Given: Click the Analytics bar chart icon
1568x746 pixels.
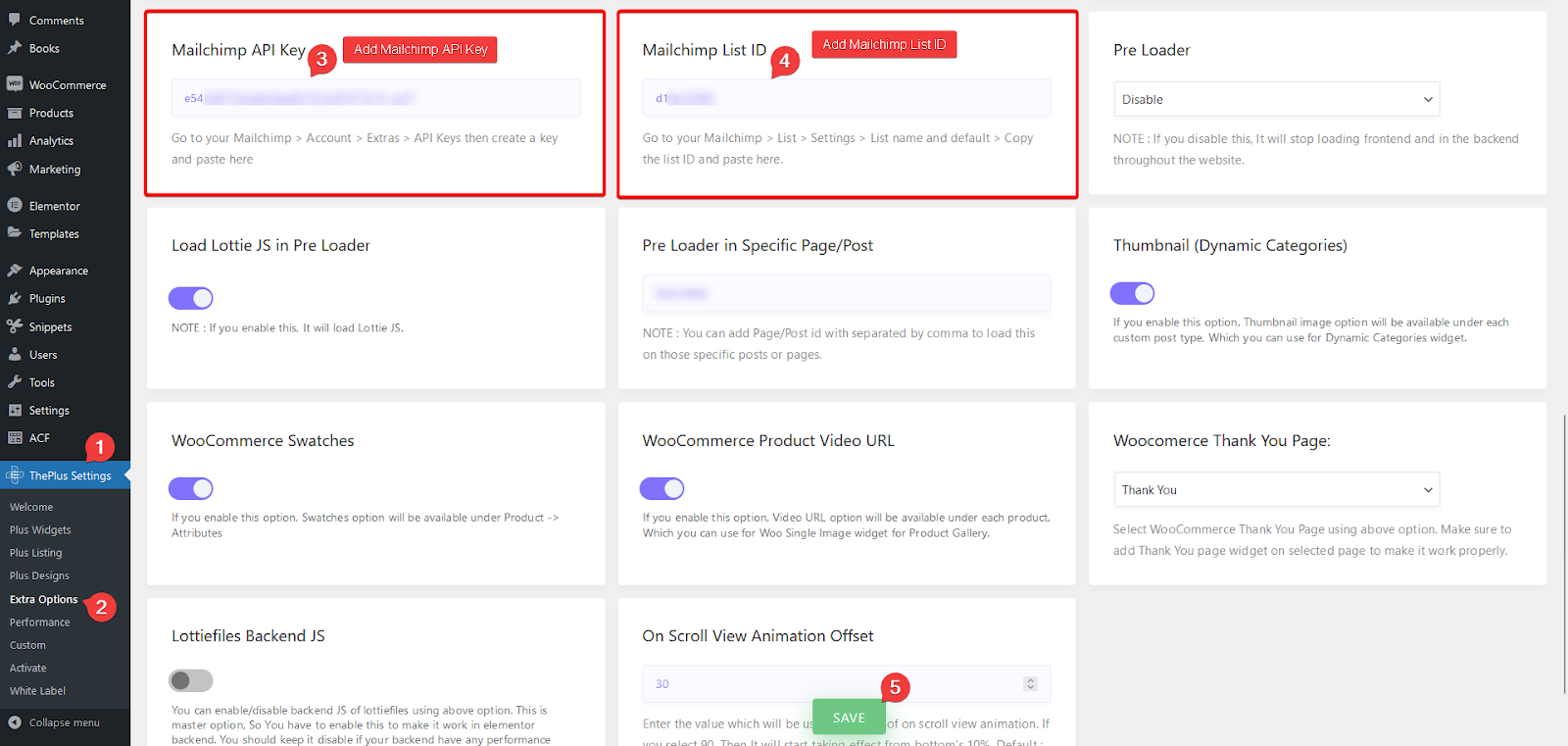Looking at the screenshot, I should (x=15, y=140).
